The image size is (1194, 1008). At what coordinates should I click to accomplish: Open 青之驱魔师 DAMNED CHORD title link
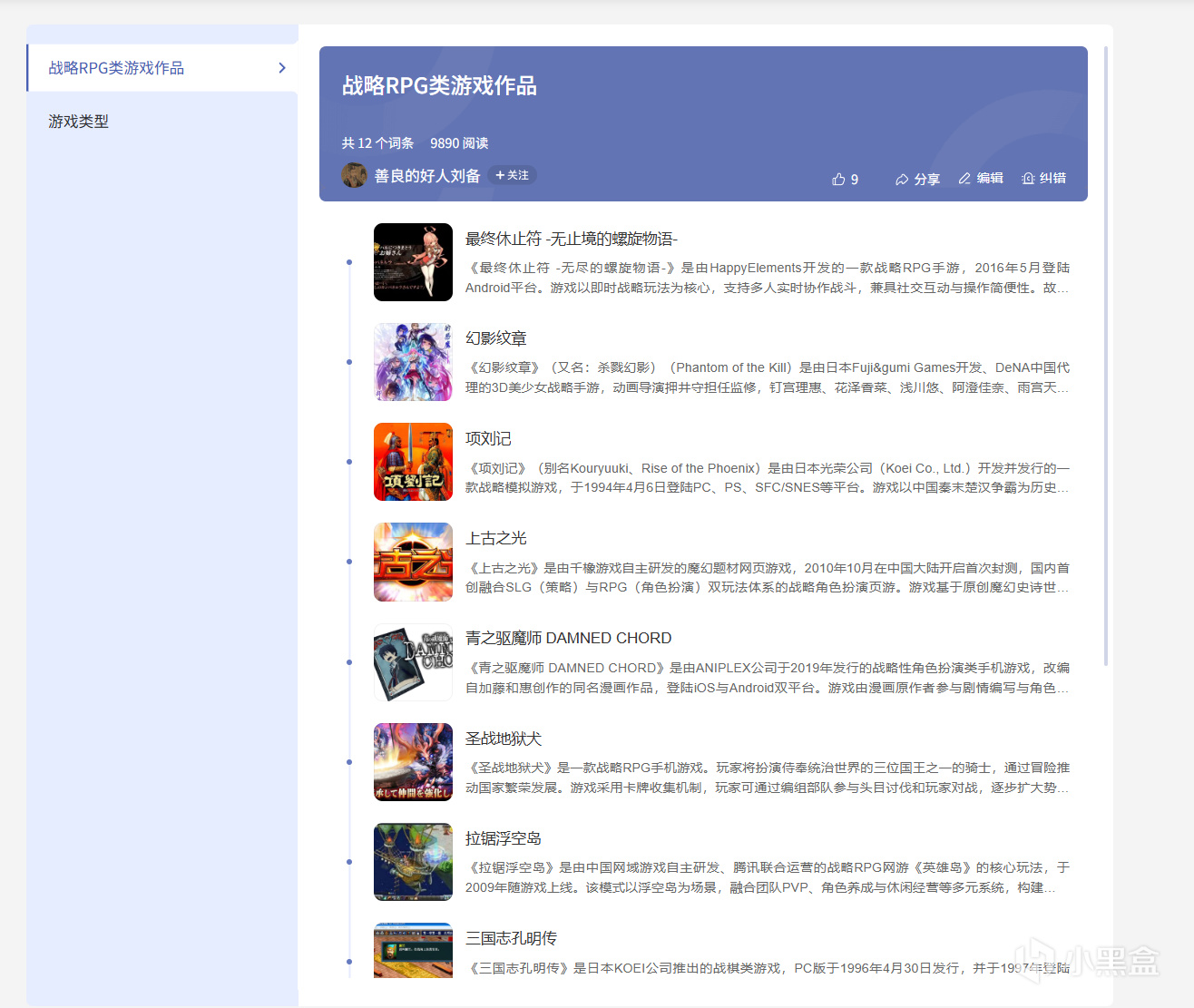coord(569,639)
